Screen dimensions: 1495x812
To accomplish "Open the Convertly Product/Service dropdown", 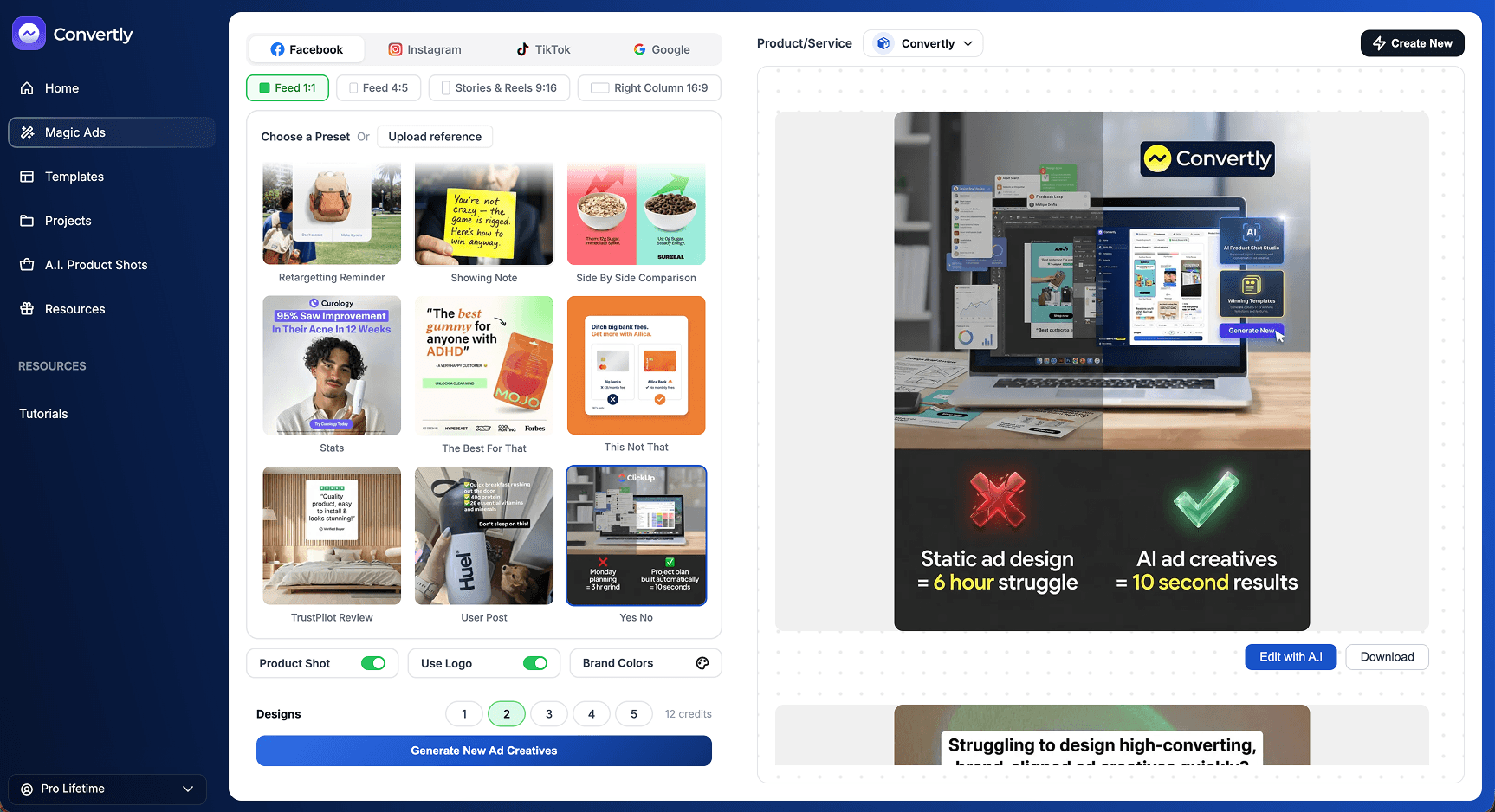I will [x=922, y=43].
